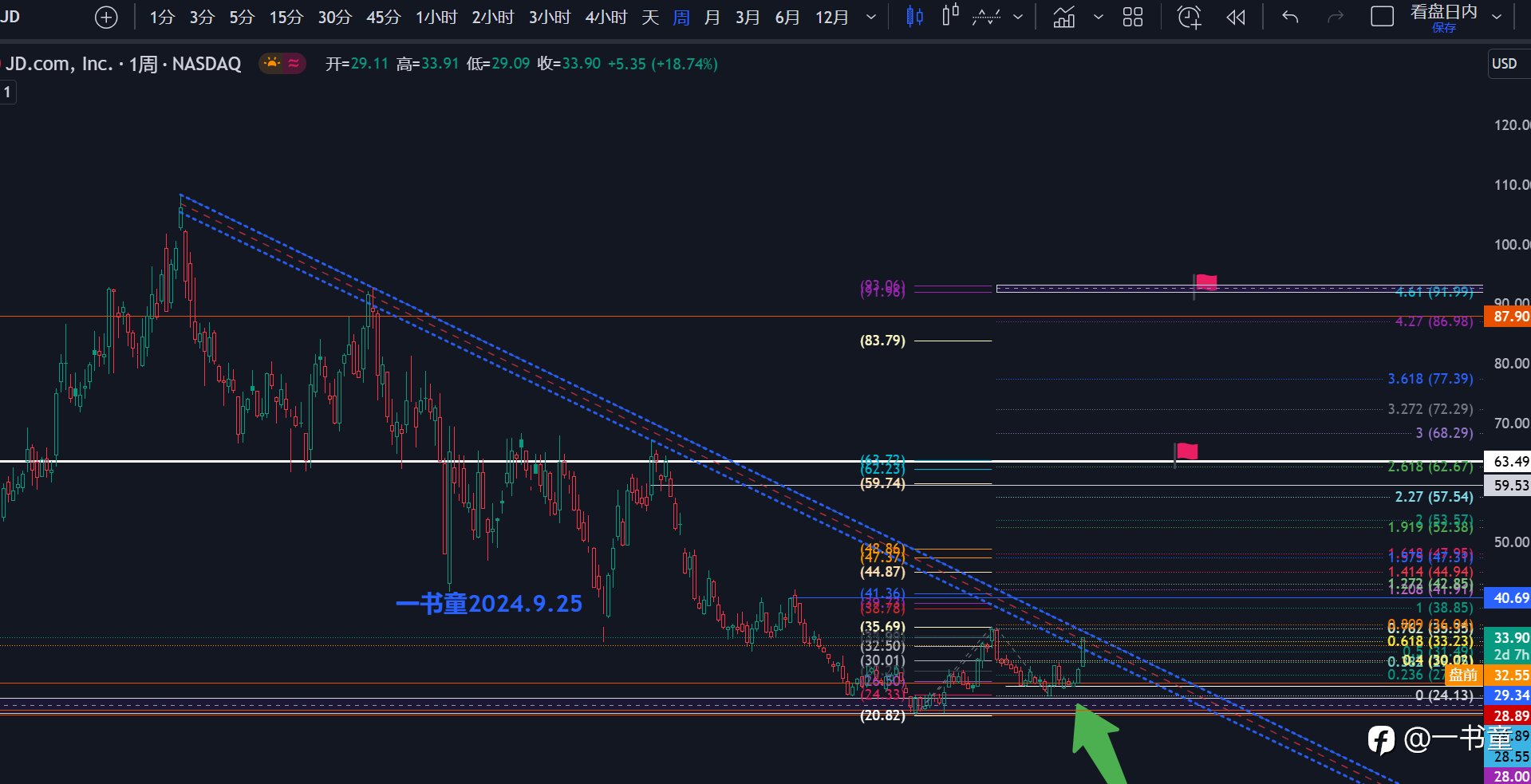The height and width of the screenshot is (784, 1531).
Task: Expand the indicators favorites dropdown chevron
Action: (x=1099, y=17)
